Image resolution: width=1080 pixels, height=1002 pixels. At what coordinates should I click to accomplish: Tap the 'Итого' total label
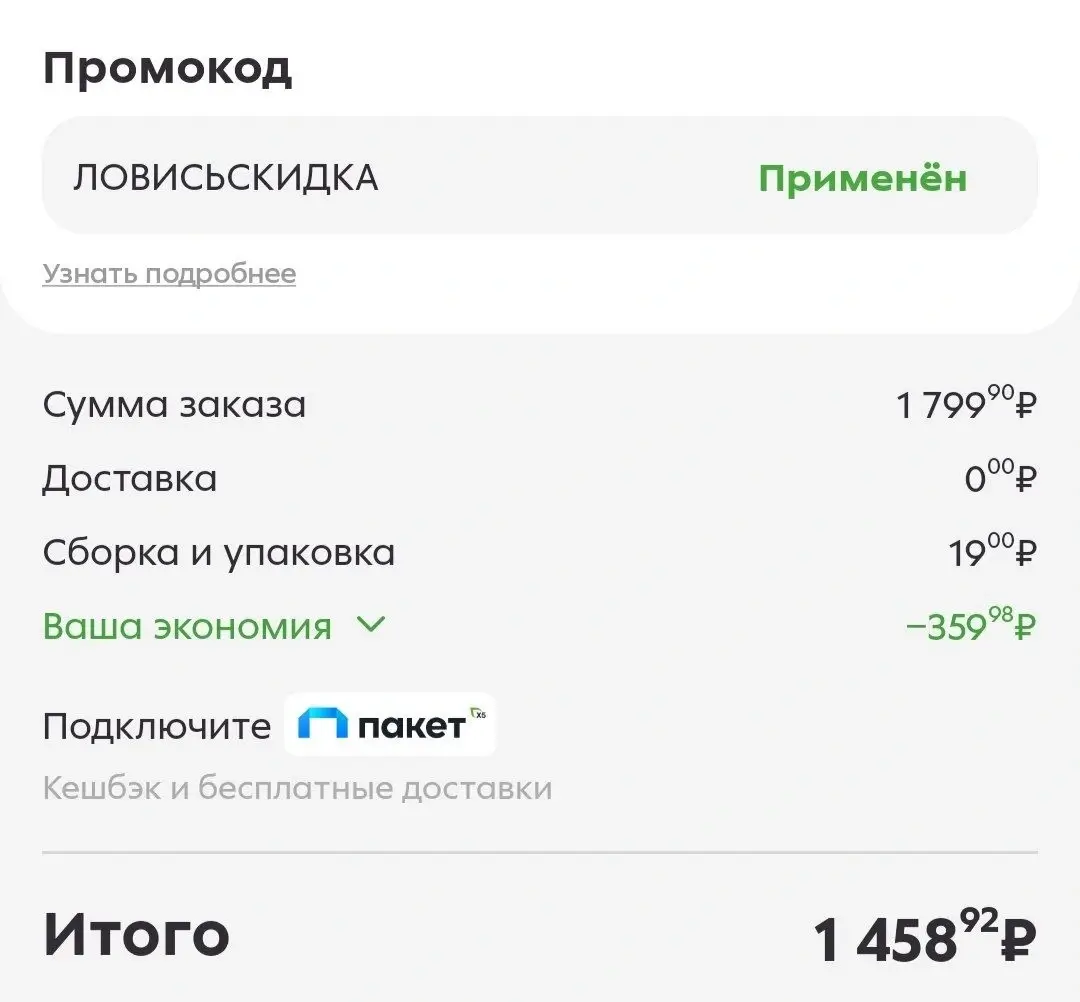pos(136,933)
